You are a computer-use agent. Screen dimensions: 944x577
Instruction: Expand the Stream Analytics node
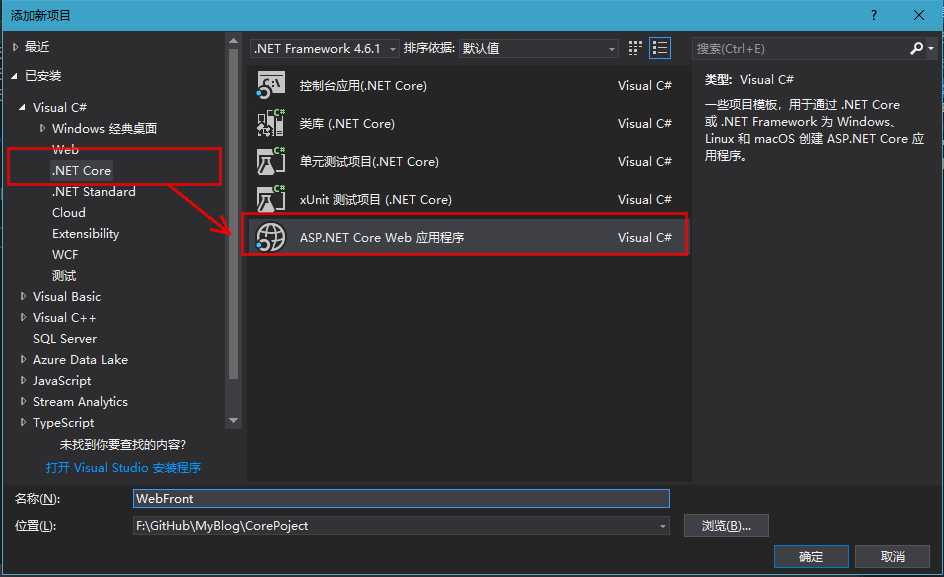tap(23, 401)
